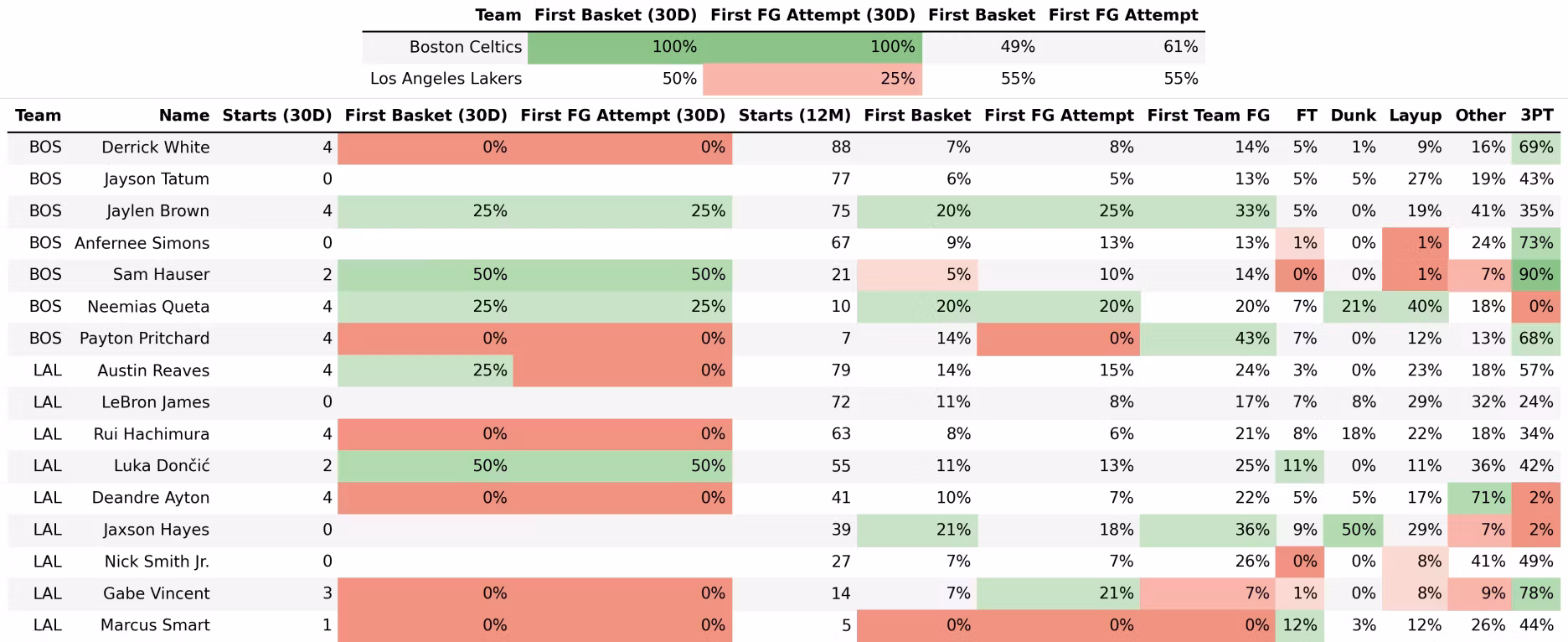The height and width of the screenshot is (642, 1568).
Task: Click the Team header in player table
Action: [x=38, y=116]
